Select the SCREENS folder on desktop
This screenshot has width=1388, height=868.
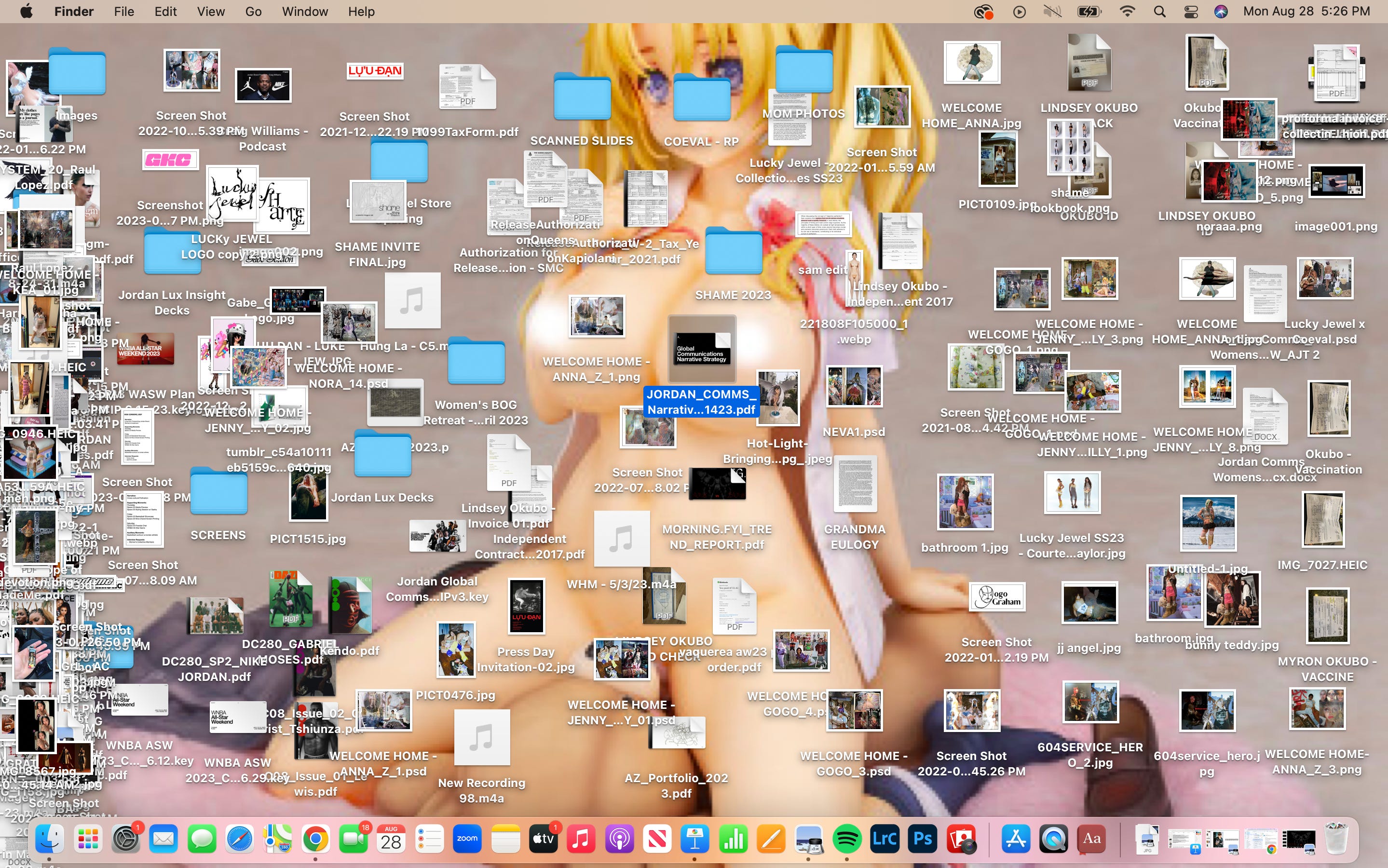coord(218,491)
